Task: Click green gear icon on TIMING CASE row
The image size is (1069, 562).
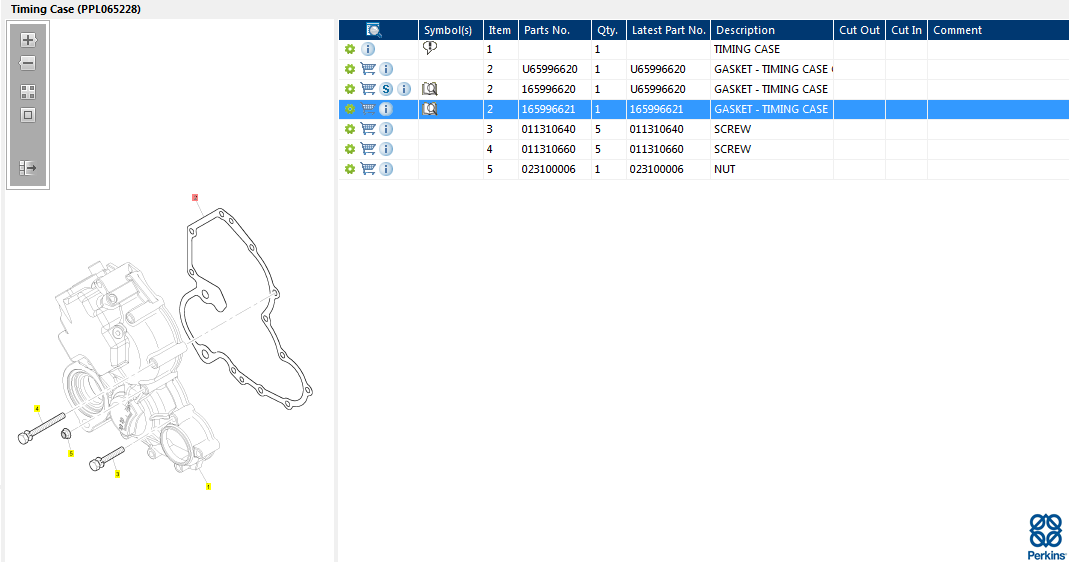Action: (x=350, y=49)
